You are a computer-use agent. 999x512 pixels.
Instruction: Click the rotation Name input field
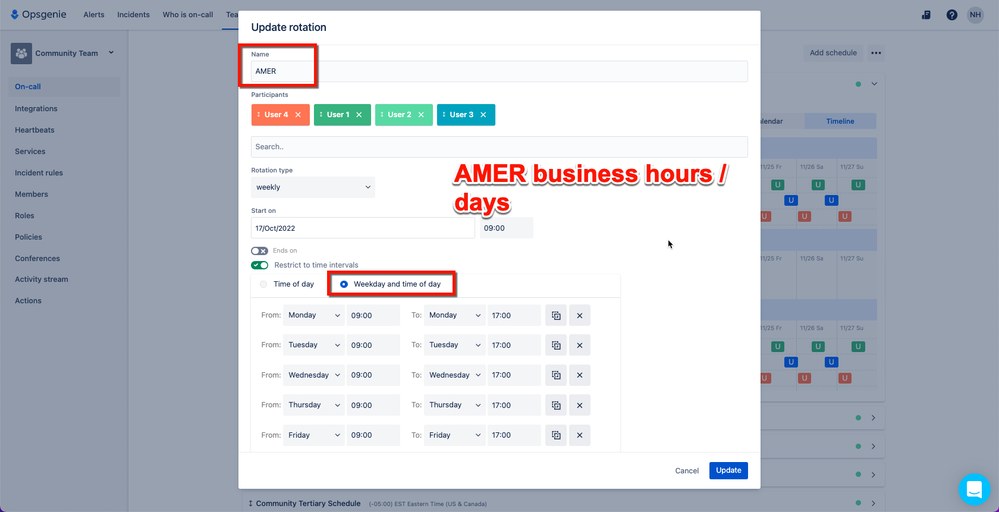(x=500, y=71)
